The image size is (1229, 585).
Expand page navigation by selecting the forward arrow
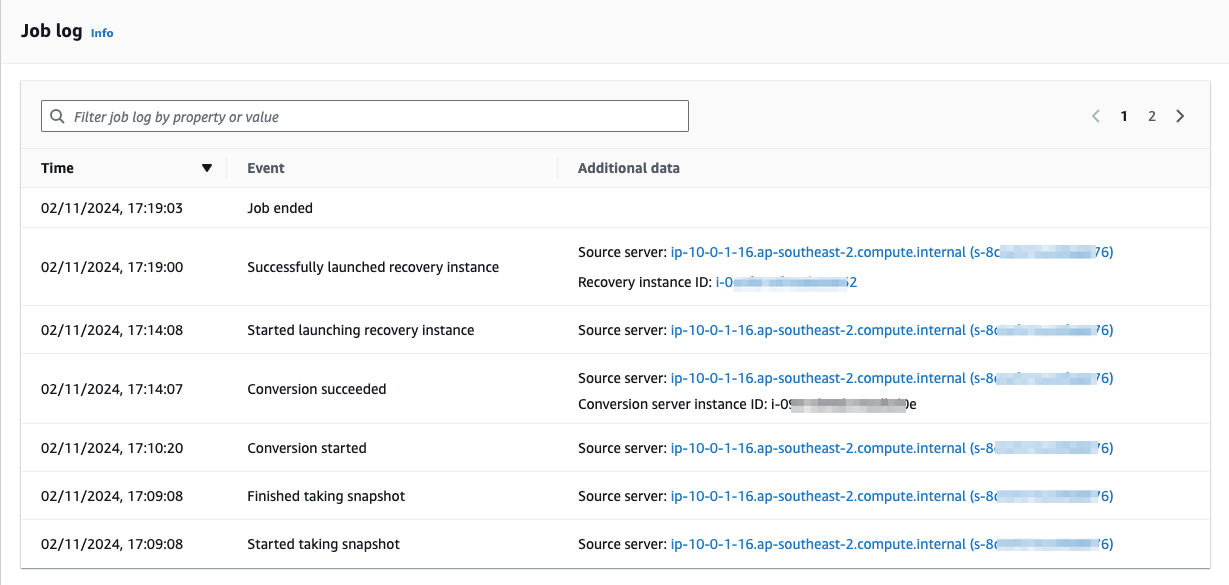pos(1180,116)
